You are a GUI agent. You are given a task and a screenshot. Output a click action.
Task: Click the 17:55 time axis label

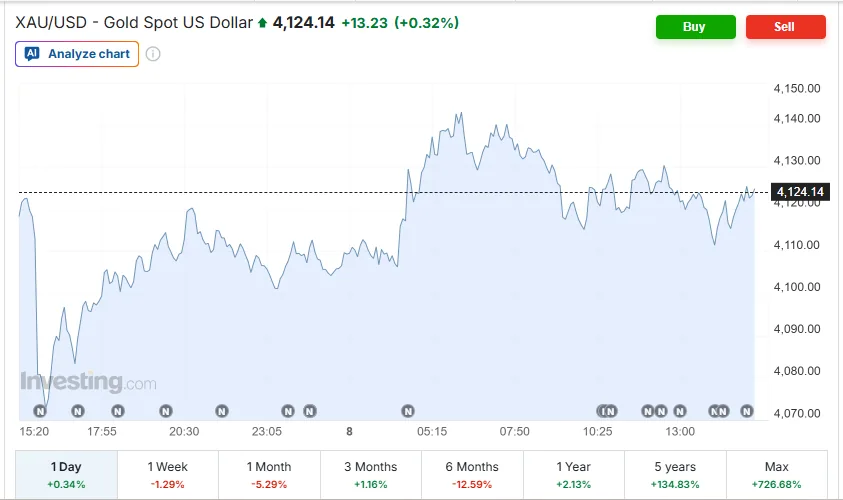102,431
